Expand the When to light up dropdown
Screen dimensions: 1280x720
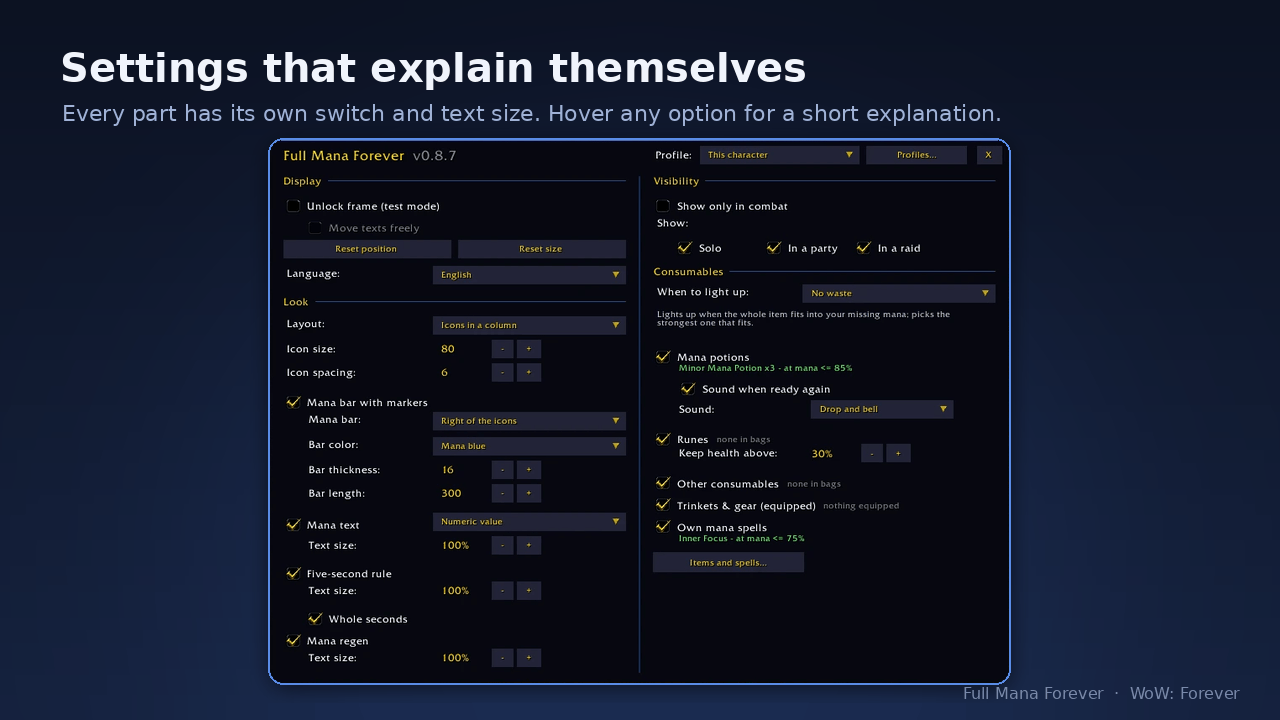[899, 293]
